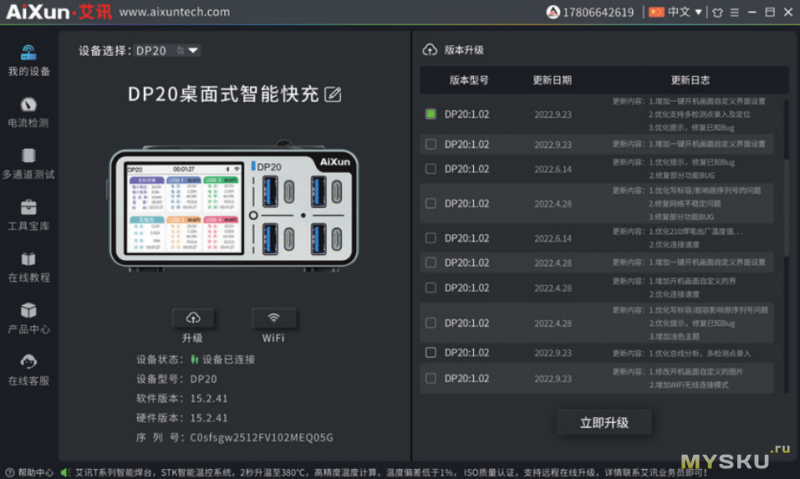Click the edit icon beside DP20桌面式智能快充
The height and width of the screenshot is (479, 800).
pos(333,95)
